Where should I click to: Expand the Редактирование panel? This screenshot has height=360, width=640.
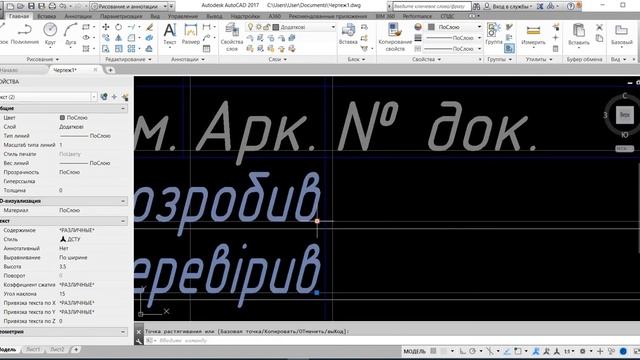128,60
